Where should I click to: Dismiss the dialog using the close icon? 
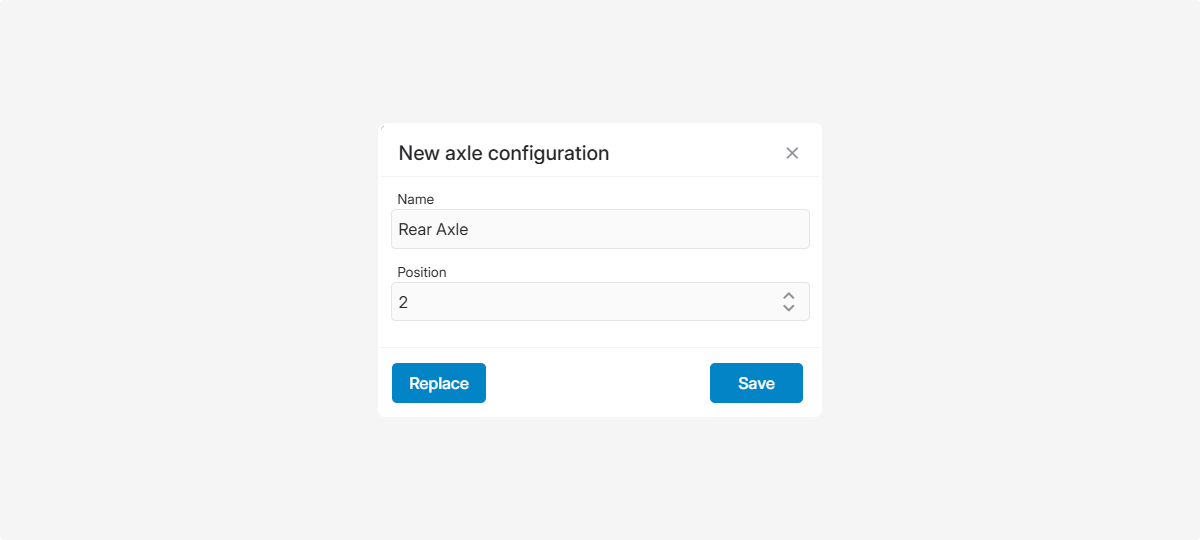(792, 153)
